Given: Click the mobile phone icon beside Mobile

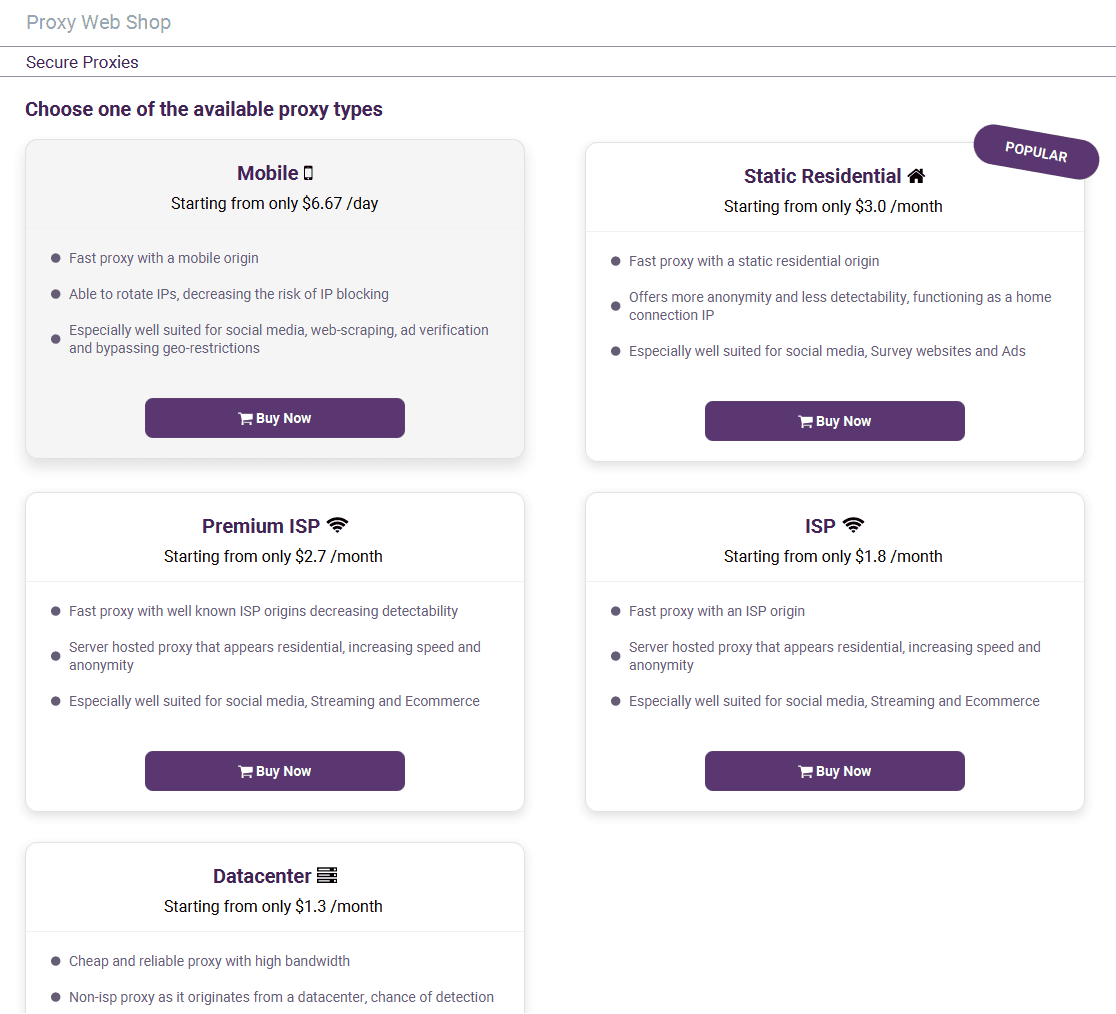Looking at the screenshot, I should coord(309,173).
